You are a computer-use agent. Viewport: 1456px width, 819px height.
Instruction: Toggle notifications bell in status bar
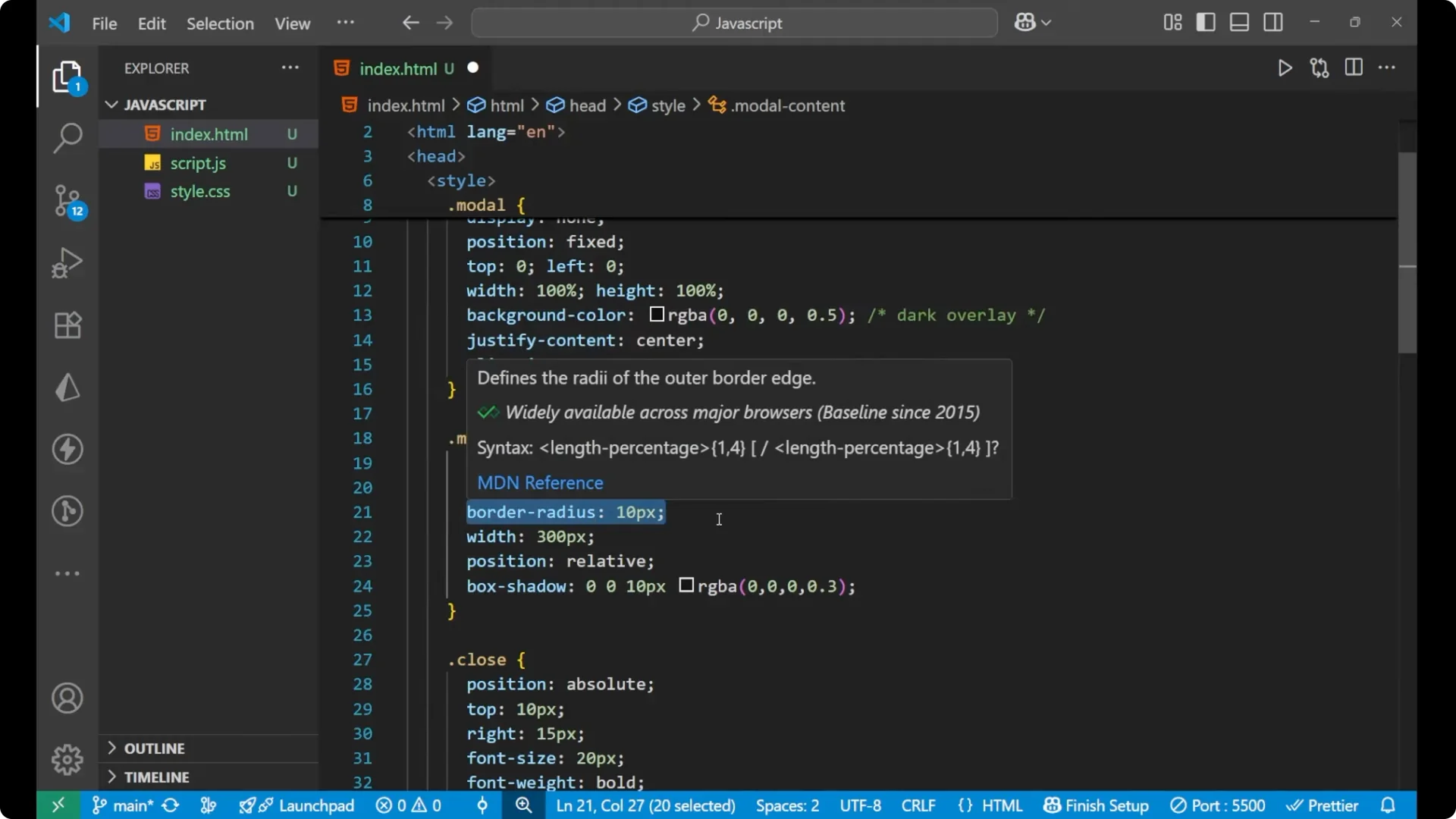click(x=1389, y=805)
